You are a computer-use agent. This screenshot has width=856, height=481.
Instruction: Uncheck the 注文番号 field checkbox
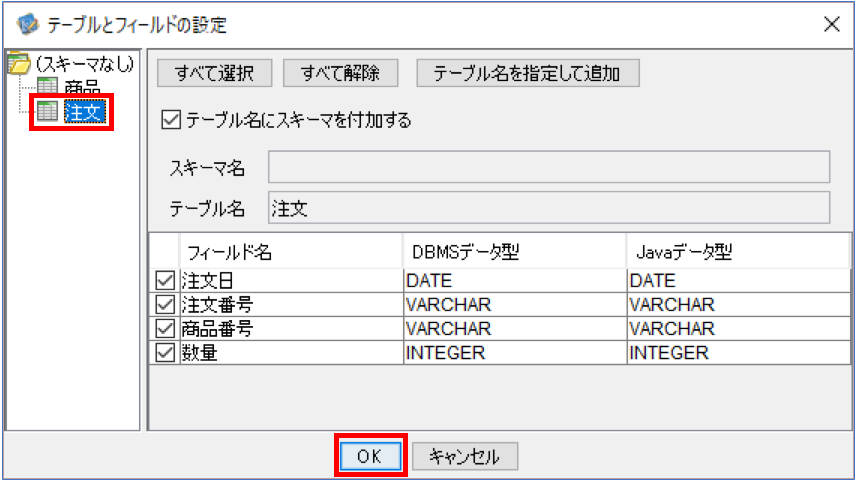(165, 305)
